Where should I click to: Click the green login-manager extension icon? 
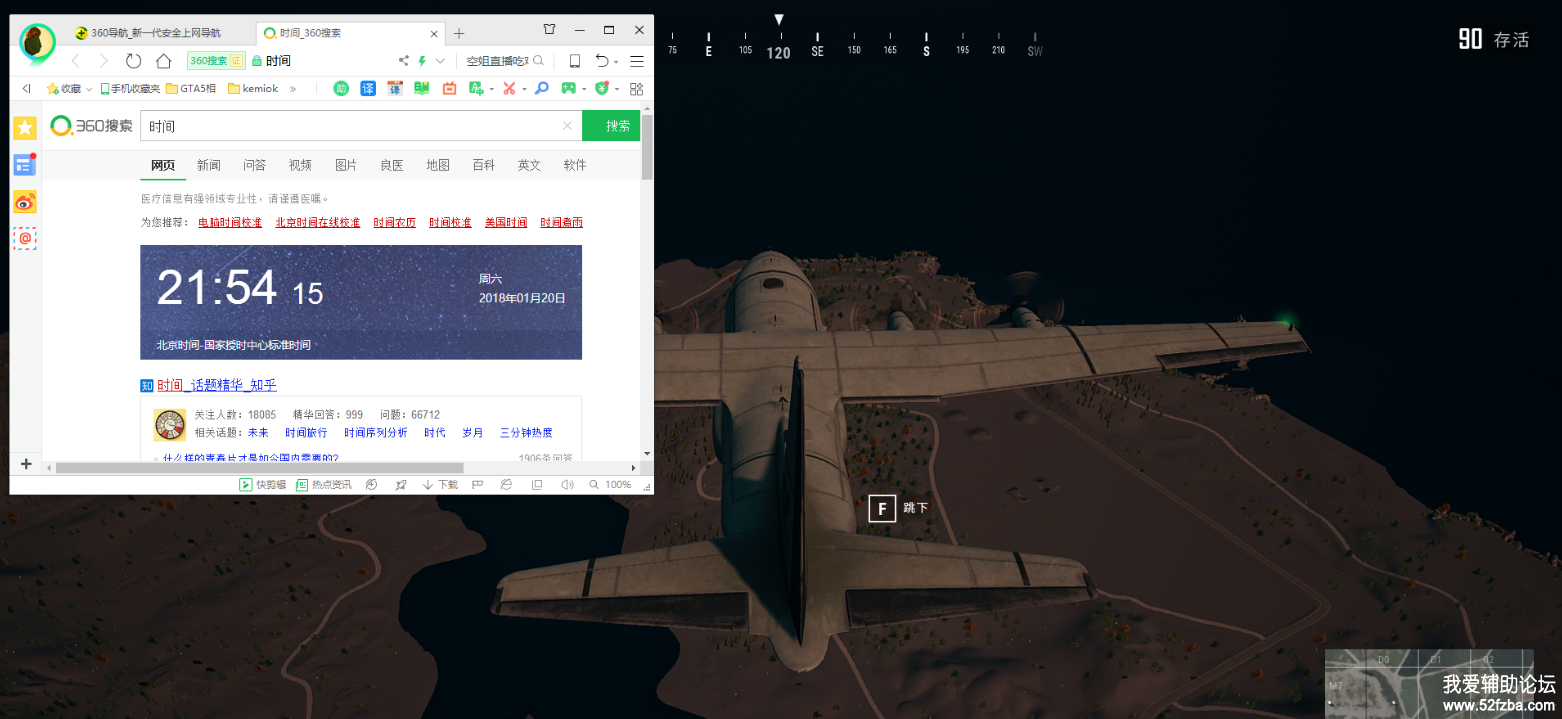coord(476,89)
